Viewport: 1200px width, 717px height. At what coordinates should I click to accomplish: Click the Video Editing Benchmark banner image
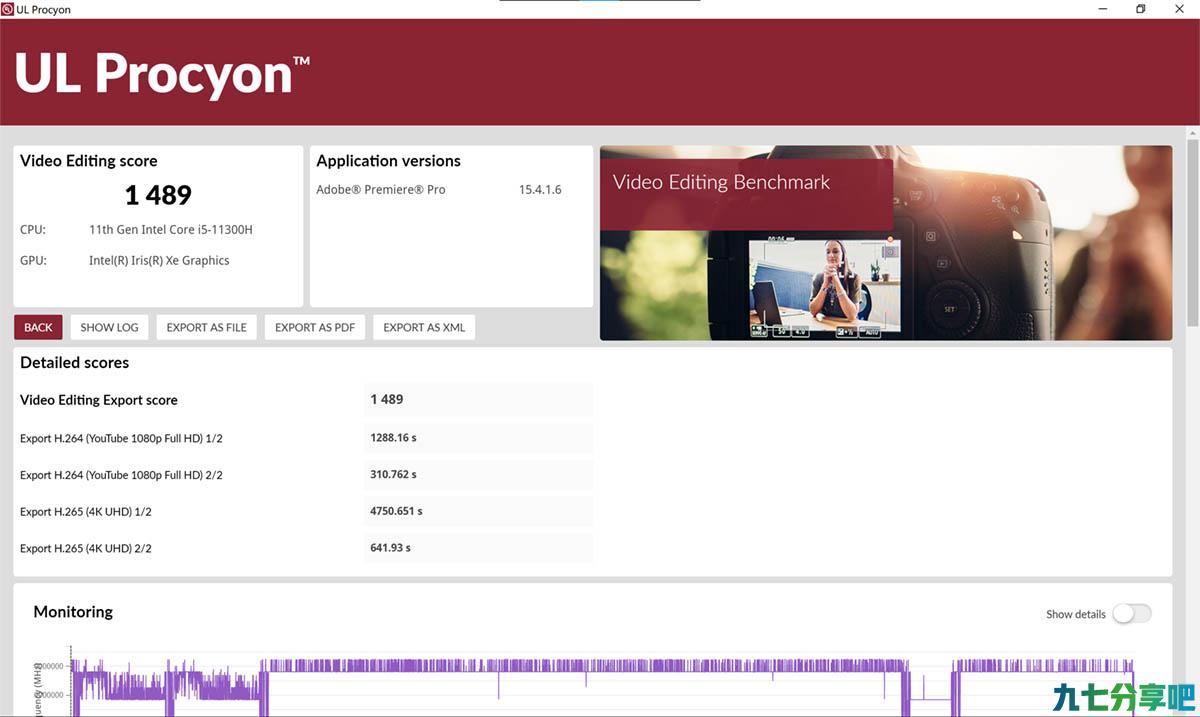(x=886, y=243)
